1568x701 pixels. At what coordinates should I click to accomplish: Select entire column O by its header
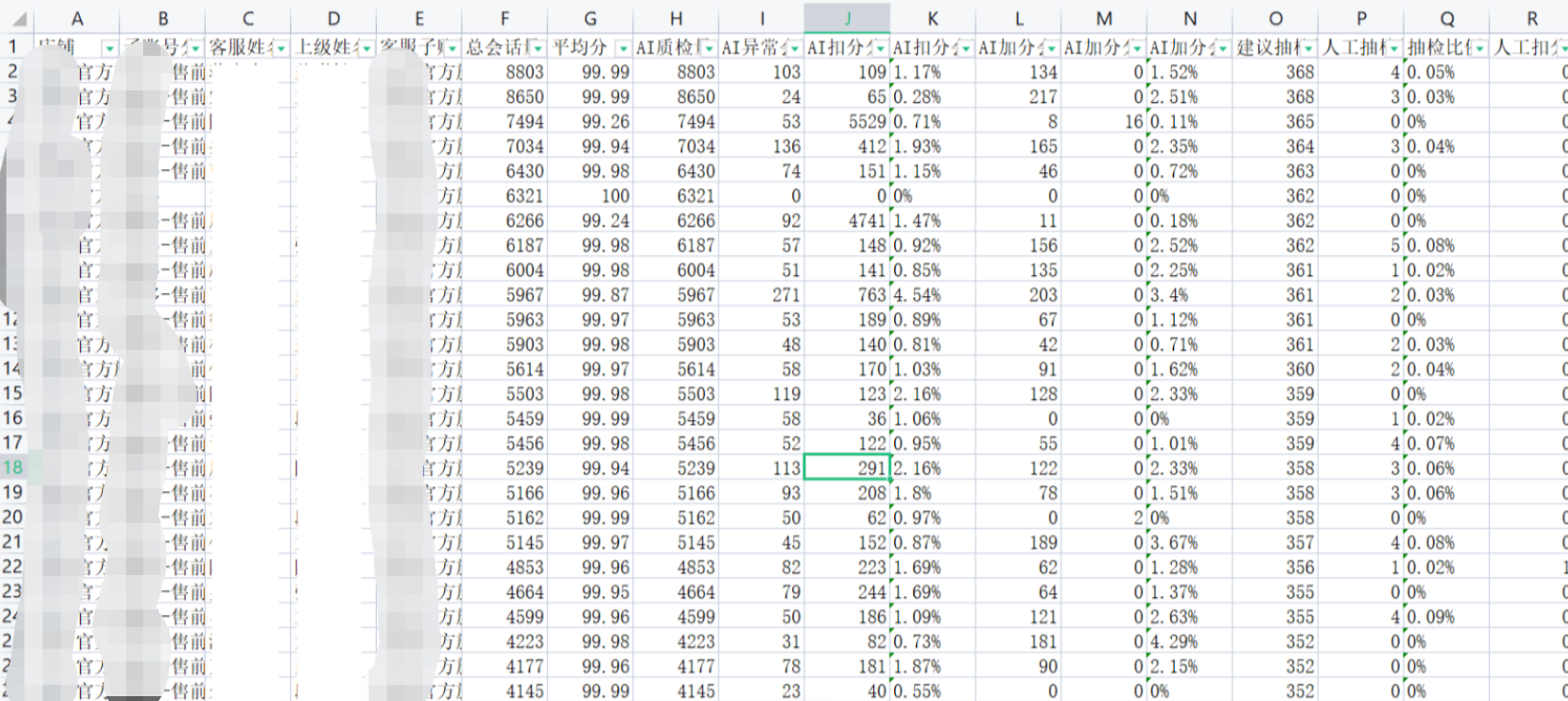point(1275,18)
